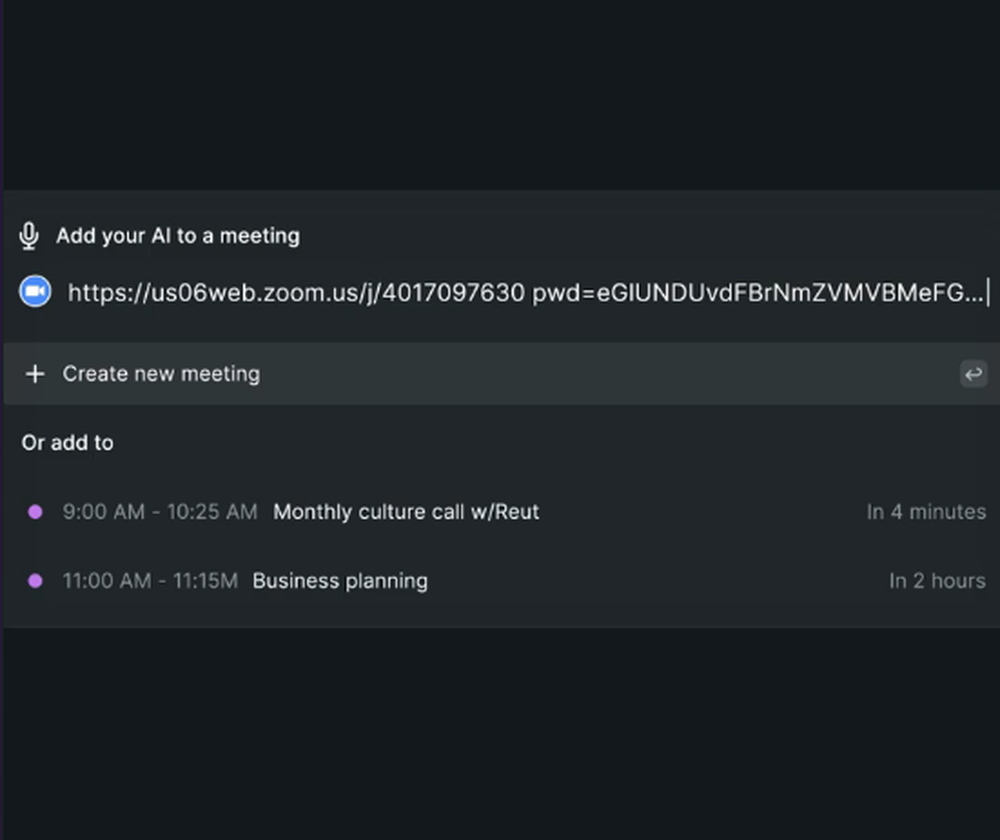Select the Create new meeting option

[x=161, y=374]
